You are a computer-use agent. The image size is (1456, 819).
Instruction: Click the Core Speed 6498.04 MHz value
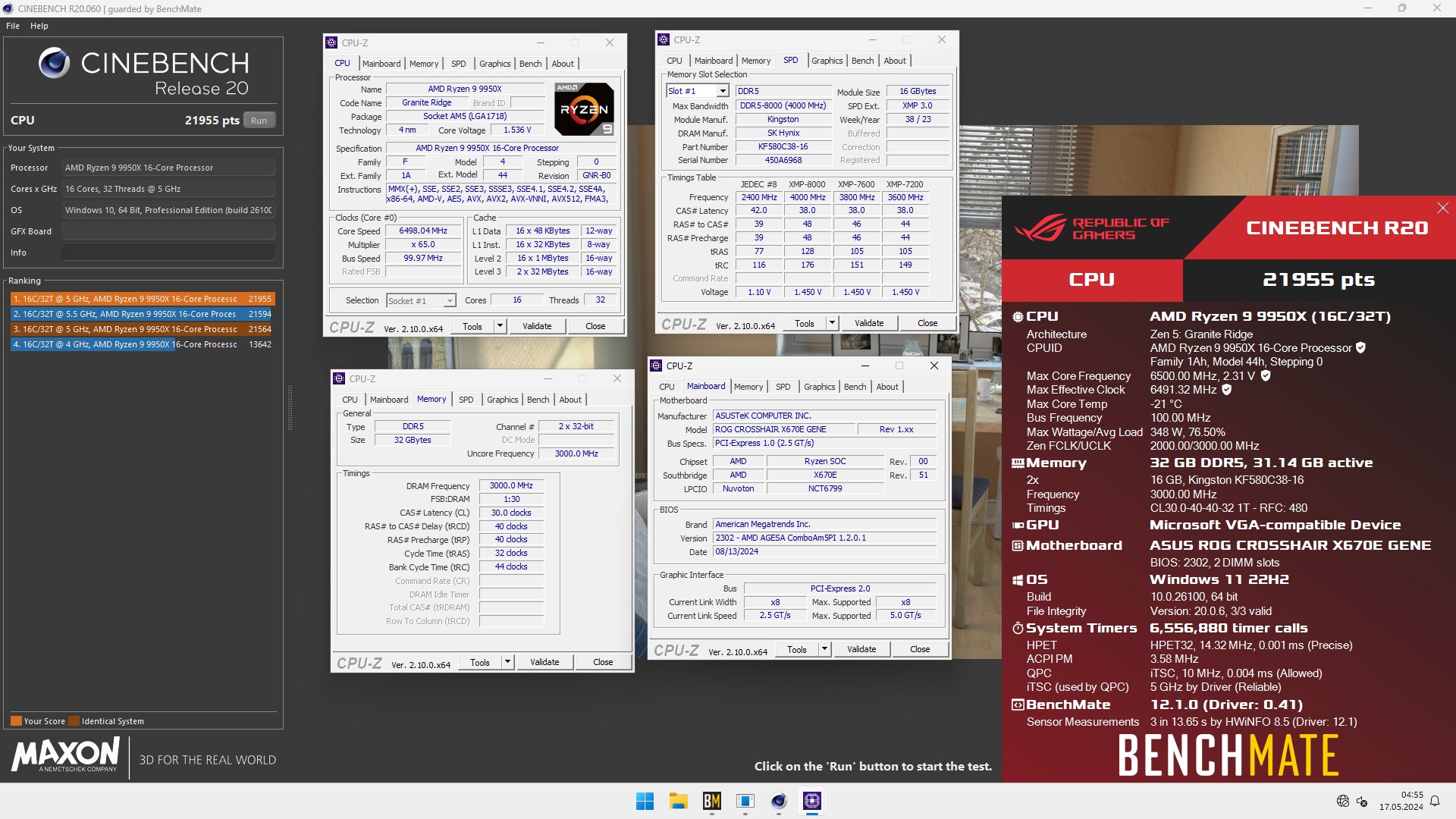click(423, 231)
